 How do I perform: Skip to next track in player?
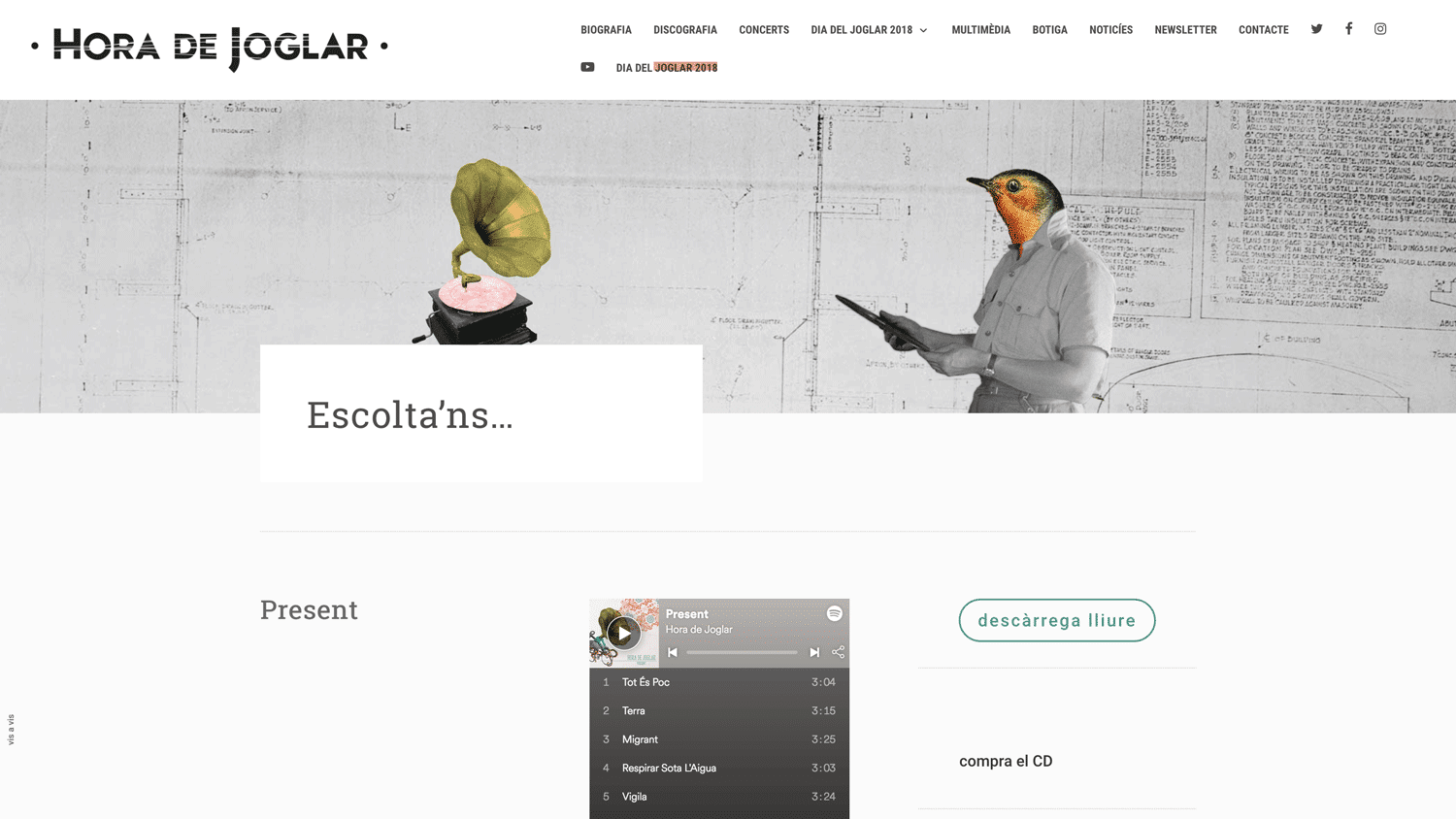pyautogui.click(x=814, y=652)
